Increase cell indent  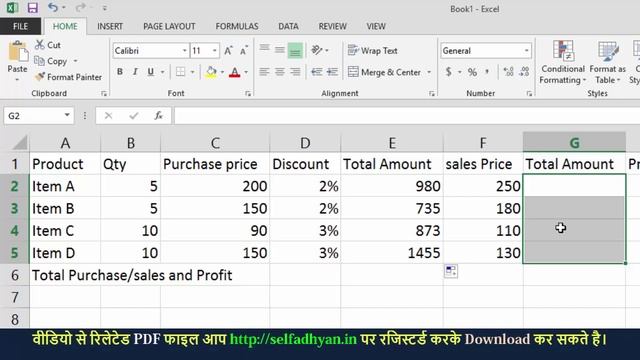pos(332,72)
